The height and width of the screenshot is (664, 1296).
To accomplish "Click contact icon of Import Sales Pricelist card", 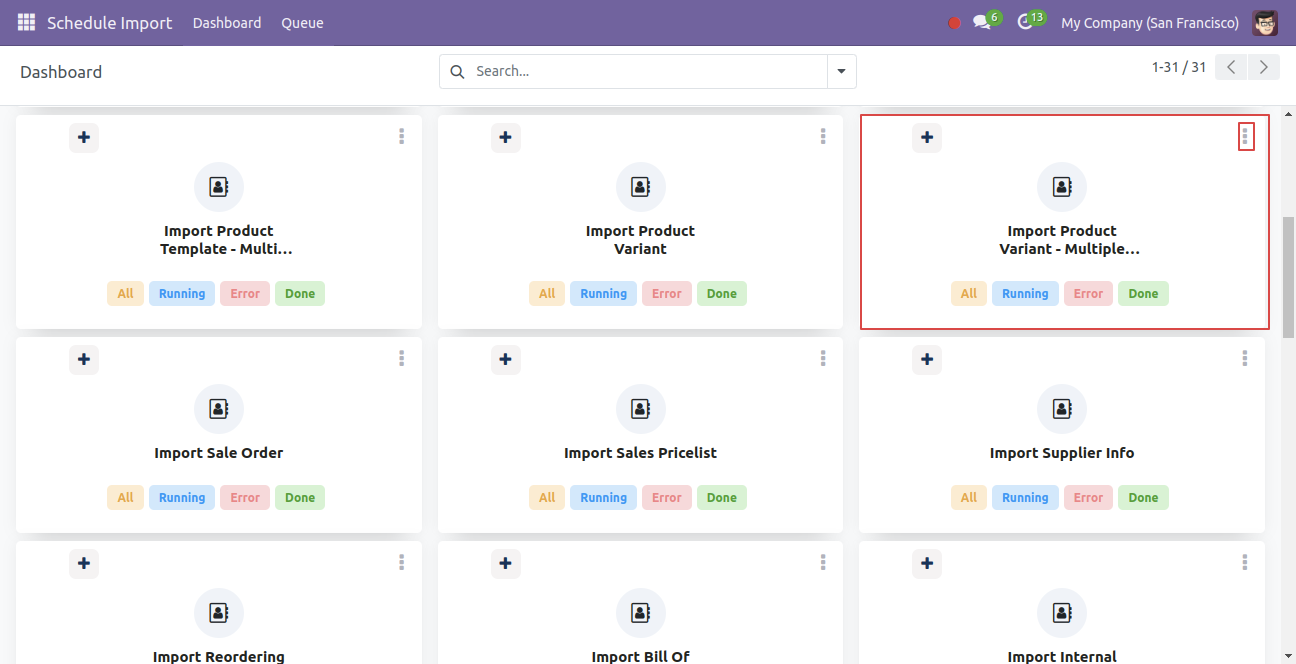I will click(641, 409).
